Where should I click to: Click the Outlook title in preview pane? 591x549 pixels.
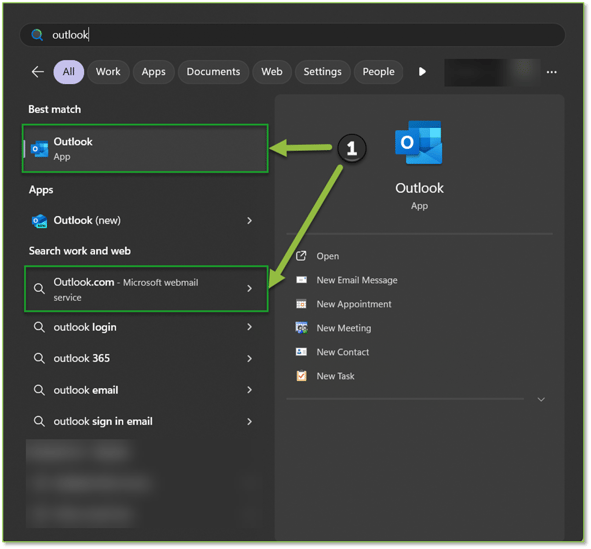[x=419, y=188]
